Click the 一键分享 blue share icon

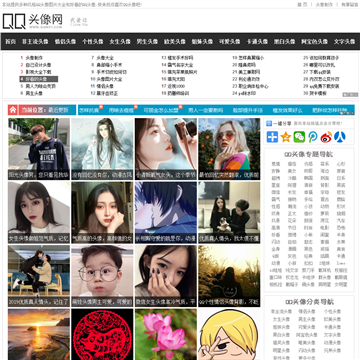269,124
